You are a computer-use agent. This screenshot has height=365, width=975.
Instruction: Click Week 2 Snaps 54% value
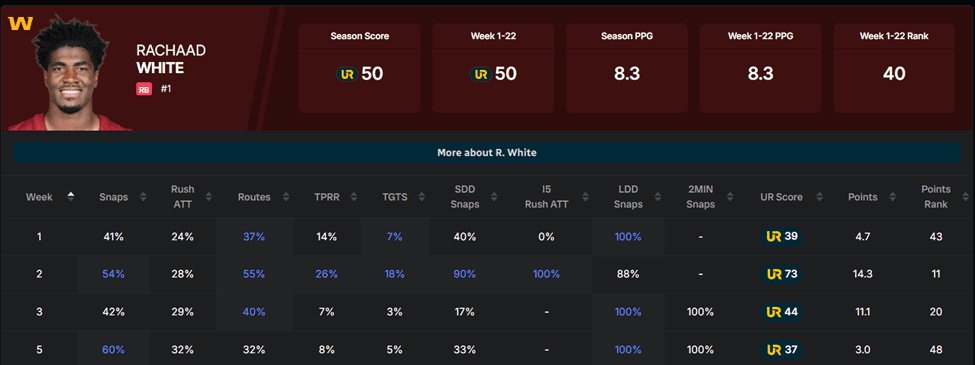pyautogui.click(x=113, y=274)
